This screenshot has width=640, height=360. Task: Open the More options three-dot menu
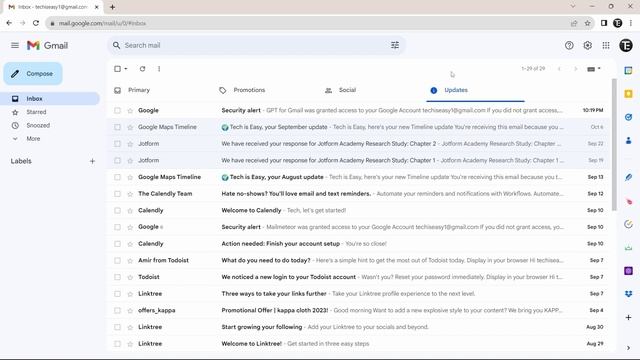[x=159, y=69]
